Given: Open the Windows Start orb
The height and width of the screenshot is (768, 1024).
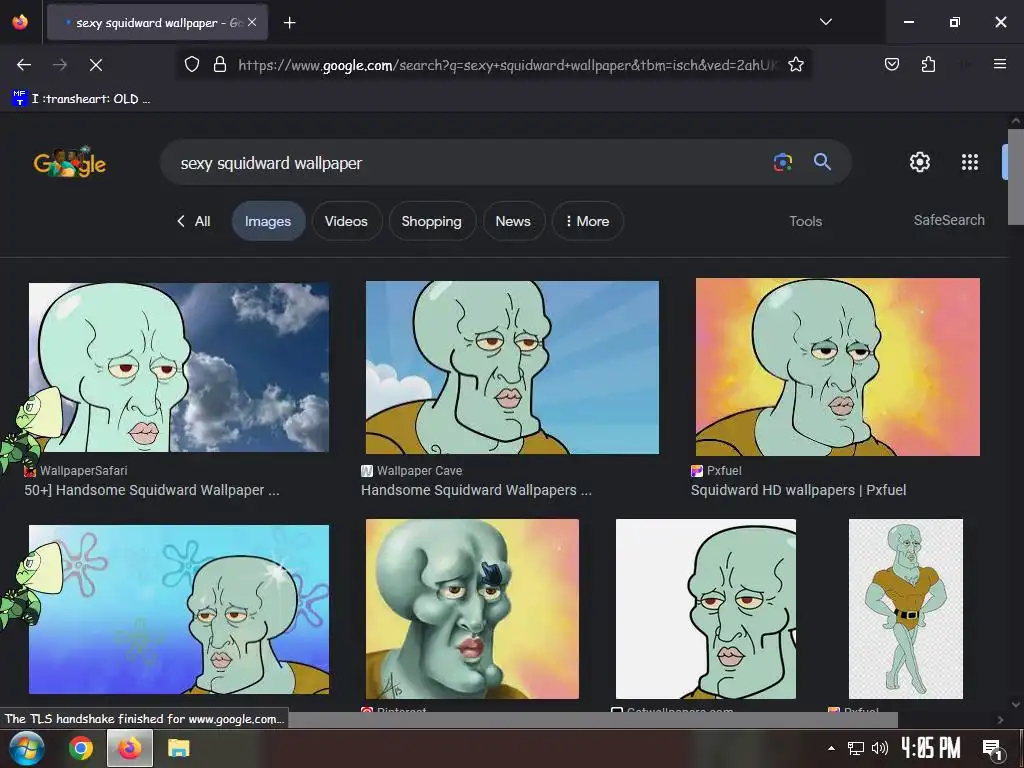Looking at the screenshot, I should (x=27, y=748).
